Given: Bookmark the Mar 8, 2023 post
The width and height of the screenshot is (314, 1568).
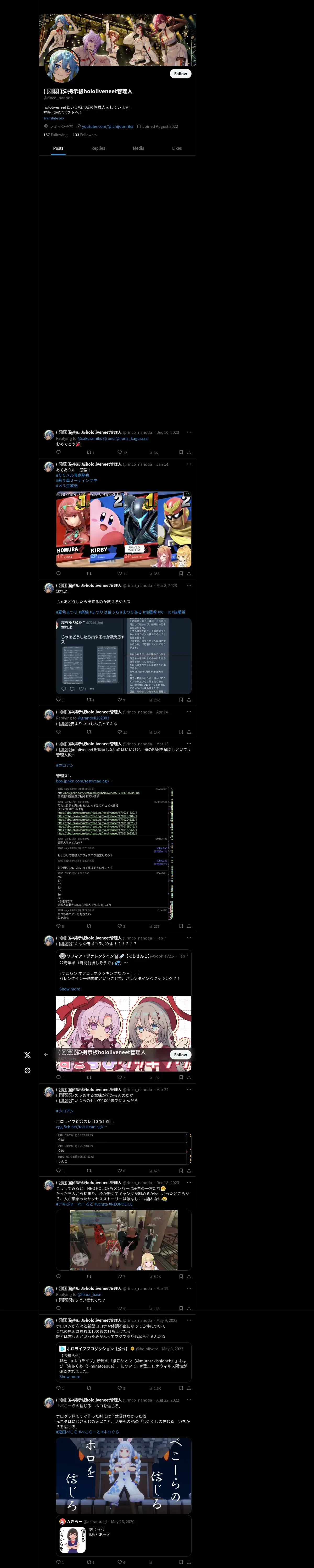Looking at the screenshot, I should pyautogui.click(x=181, y=700).
